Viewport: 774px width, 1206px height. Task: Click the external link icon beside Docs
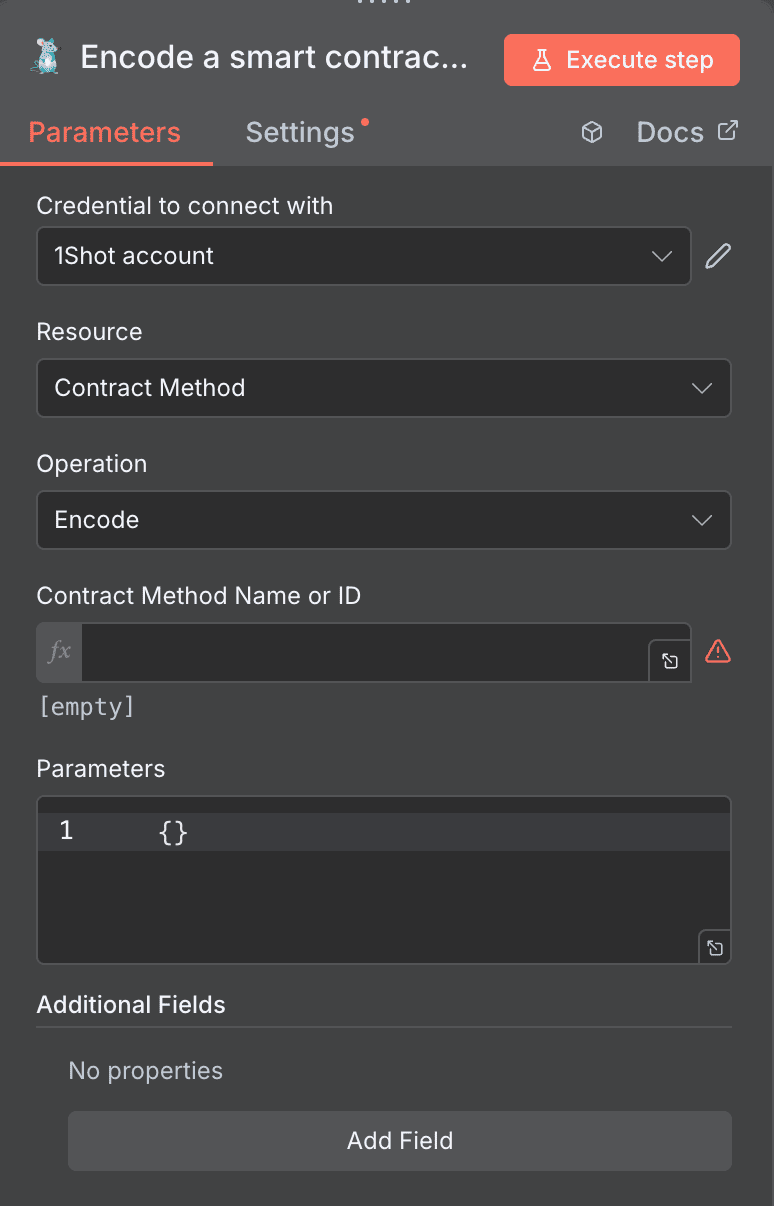(x=728, y=130)
